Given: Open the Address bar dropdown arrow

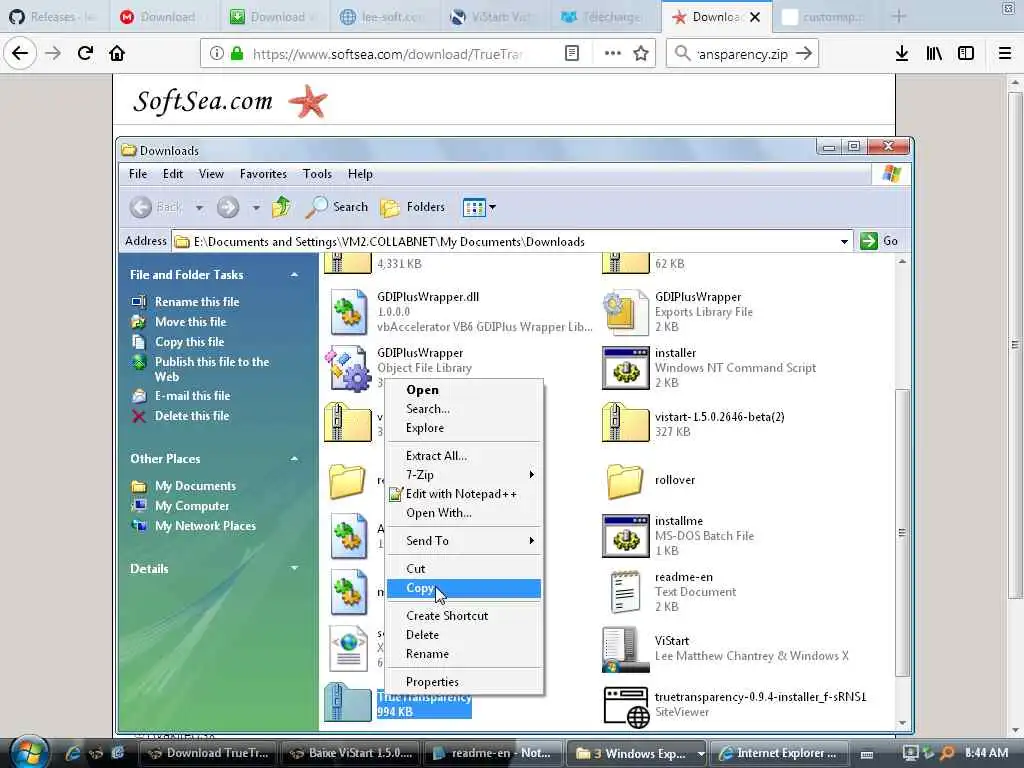Looking at the screenshot, I should tap(844, 242).
